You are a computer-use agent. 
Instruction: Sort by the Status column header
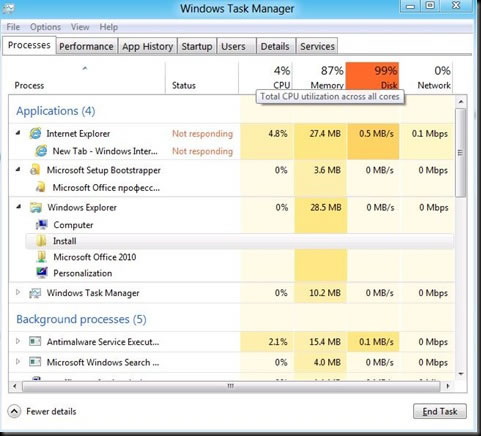202,77
